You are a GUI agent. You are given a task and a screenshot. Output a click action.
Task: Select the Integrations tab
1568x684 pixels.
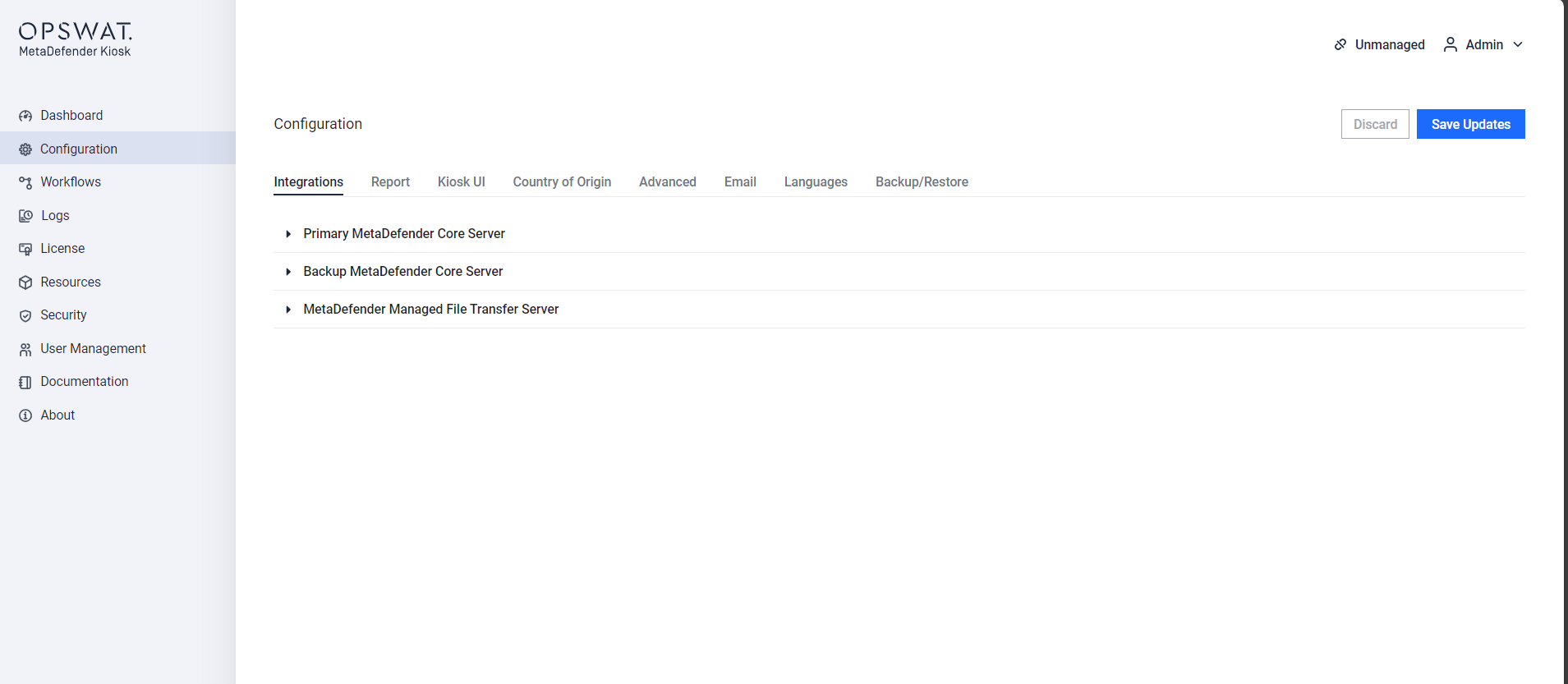pos(308,182)
